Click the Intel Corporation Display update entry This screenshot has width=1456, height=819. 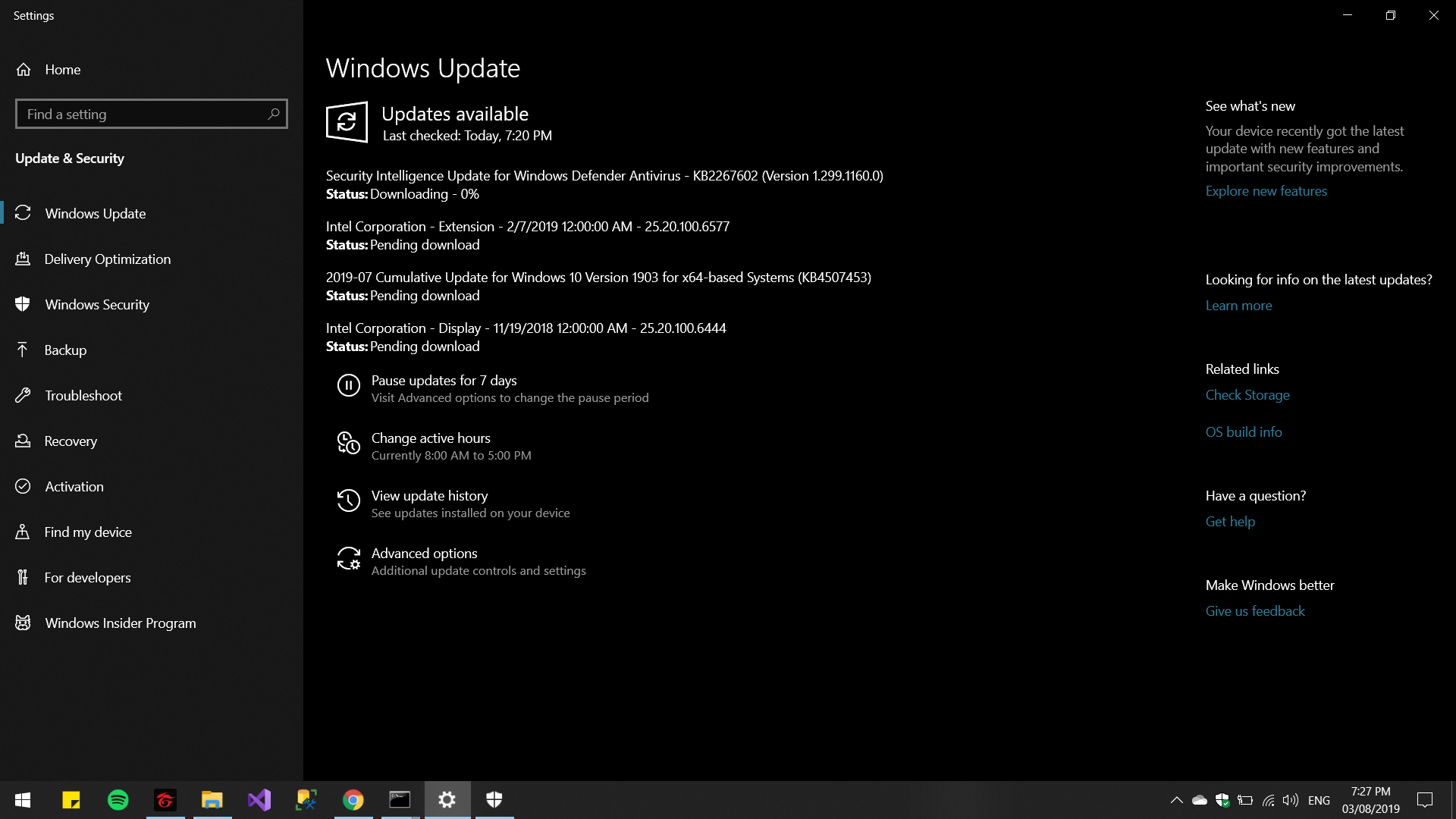pos(526,337)
